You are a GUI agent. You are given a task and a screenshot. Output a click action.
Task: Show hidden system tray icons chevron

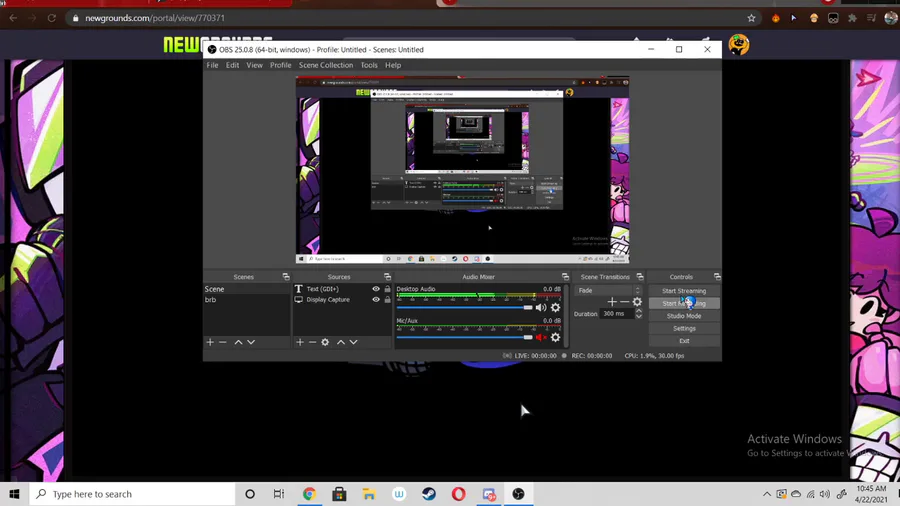point(767,494)
